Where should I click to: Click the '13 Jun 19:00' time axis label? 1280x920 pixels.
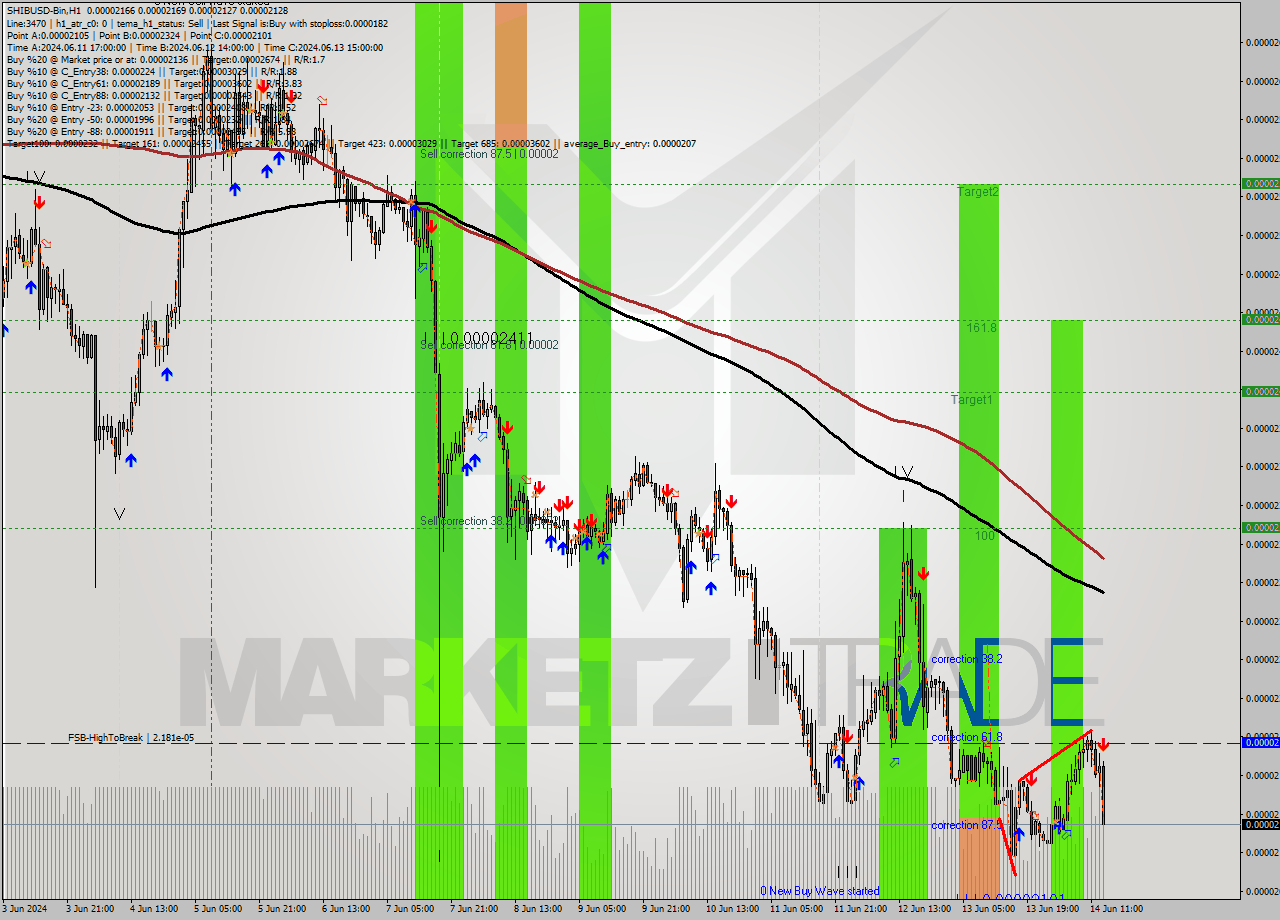1050,908
